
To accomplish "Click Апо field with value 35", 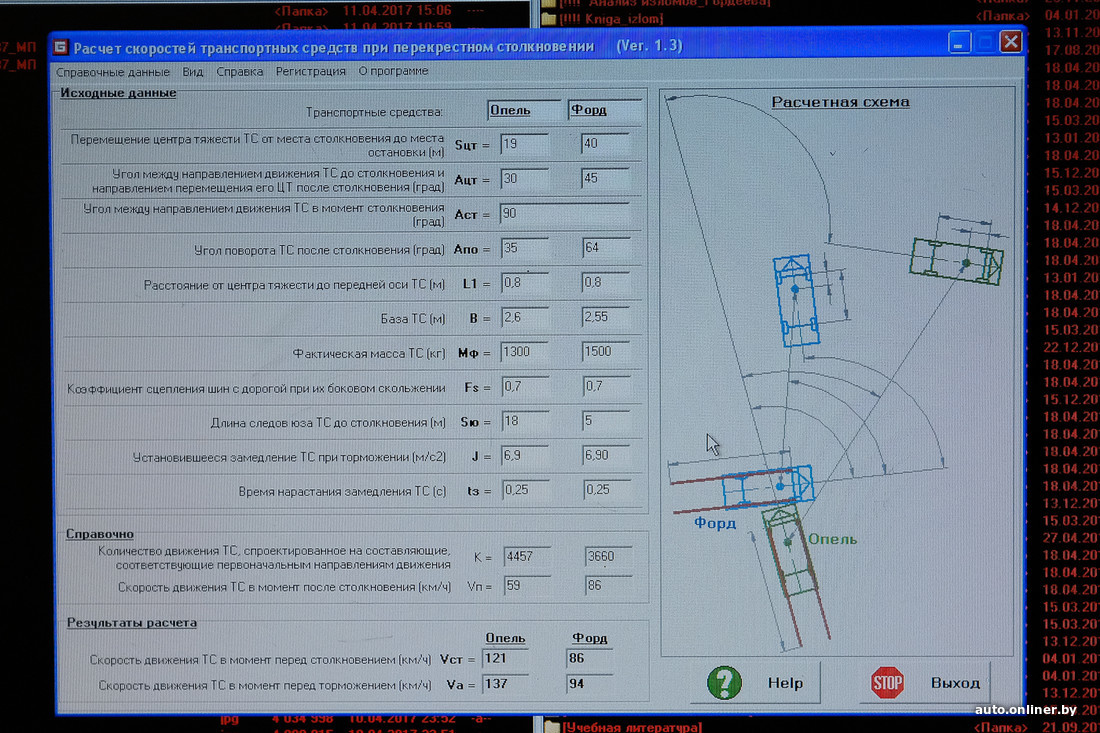I will (x=525, y=248).
